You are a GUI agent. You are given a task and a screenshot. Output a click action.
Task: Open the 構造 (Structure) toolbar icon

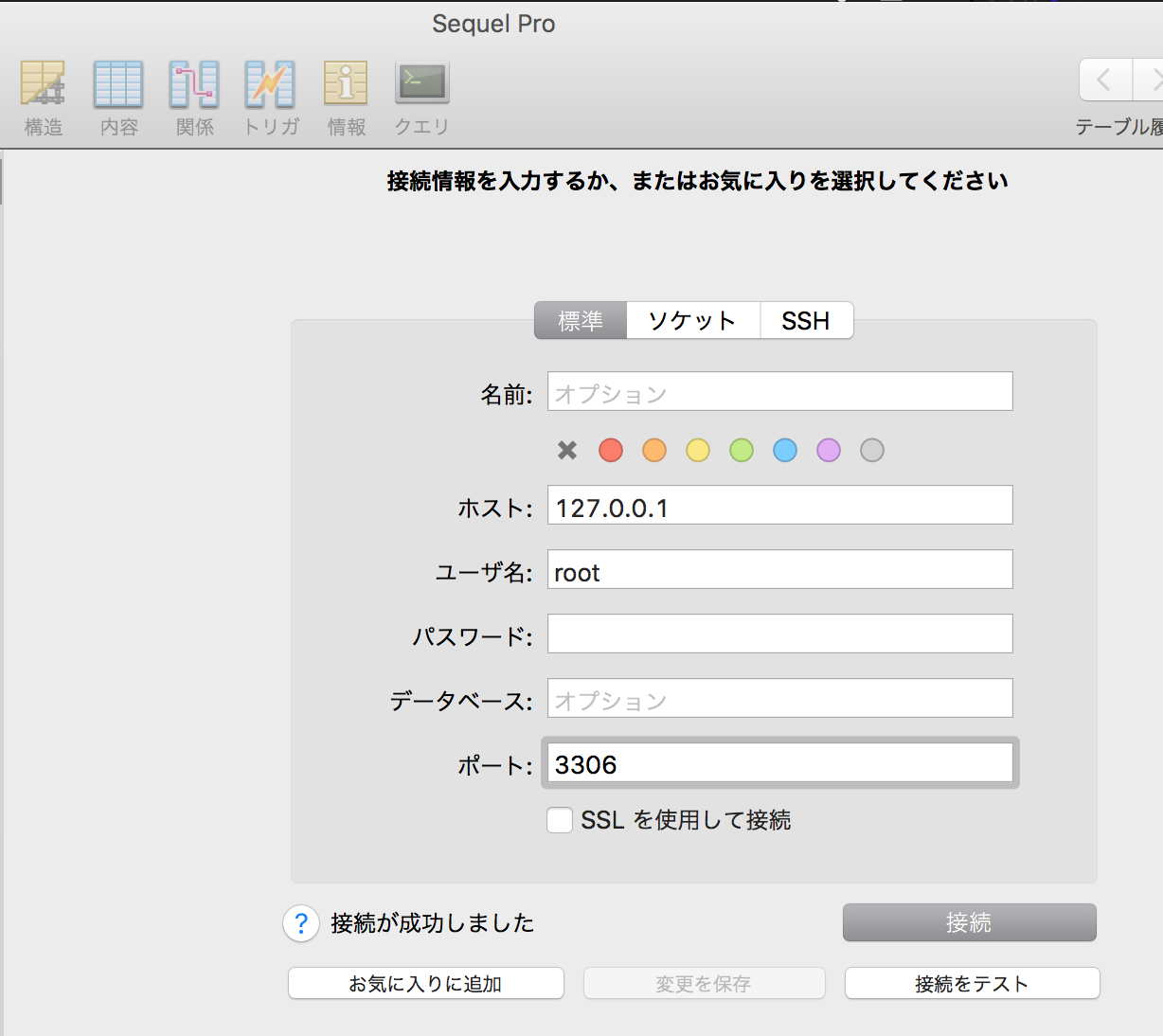43,84
